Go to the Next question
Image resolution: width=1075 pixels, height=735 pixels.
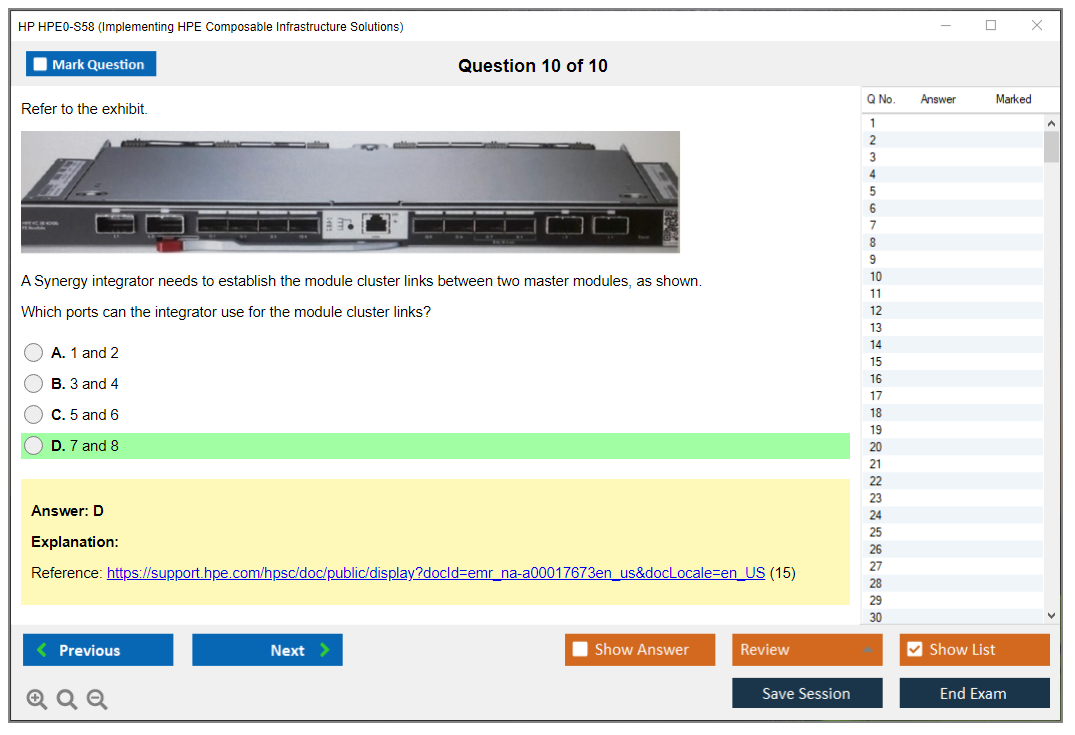click(267, 650)
